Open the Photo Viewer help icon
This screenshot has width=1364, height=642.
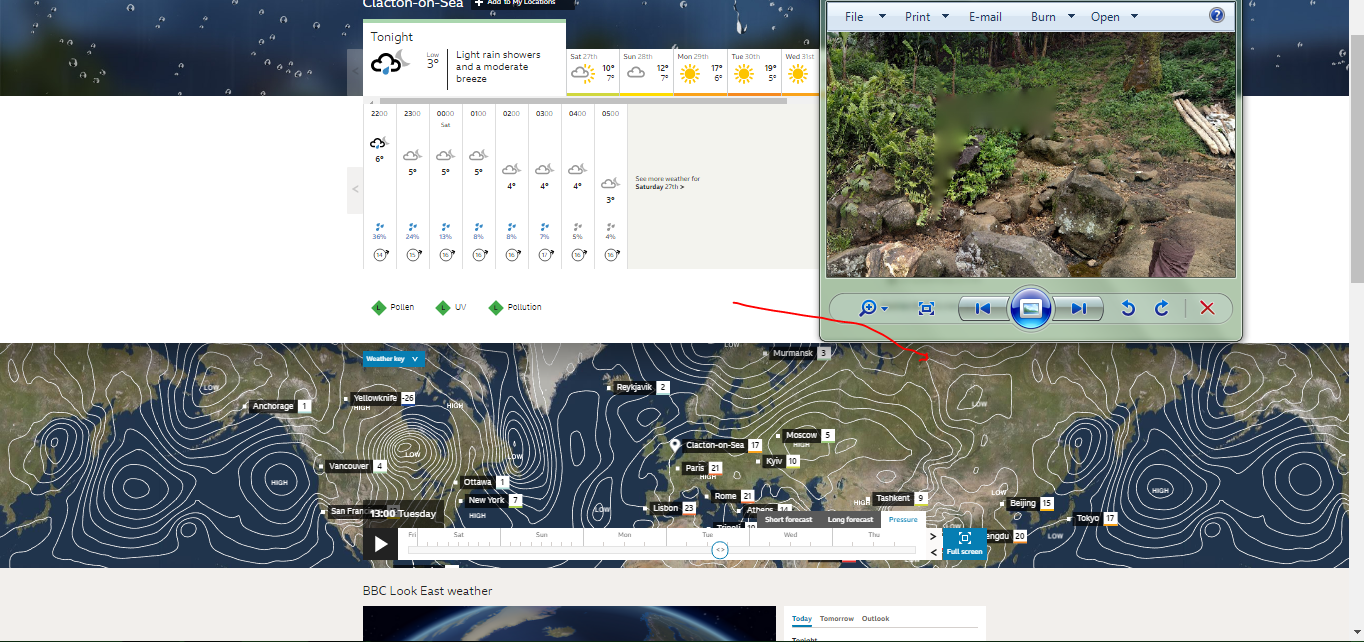click(x=1217, y=15)
